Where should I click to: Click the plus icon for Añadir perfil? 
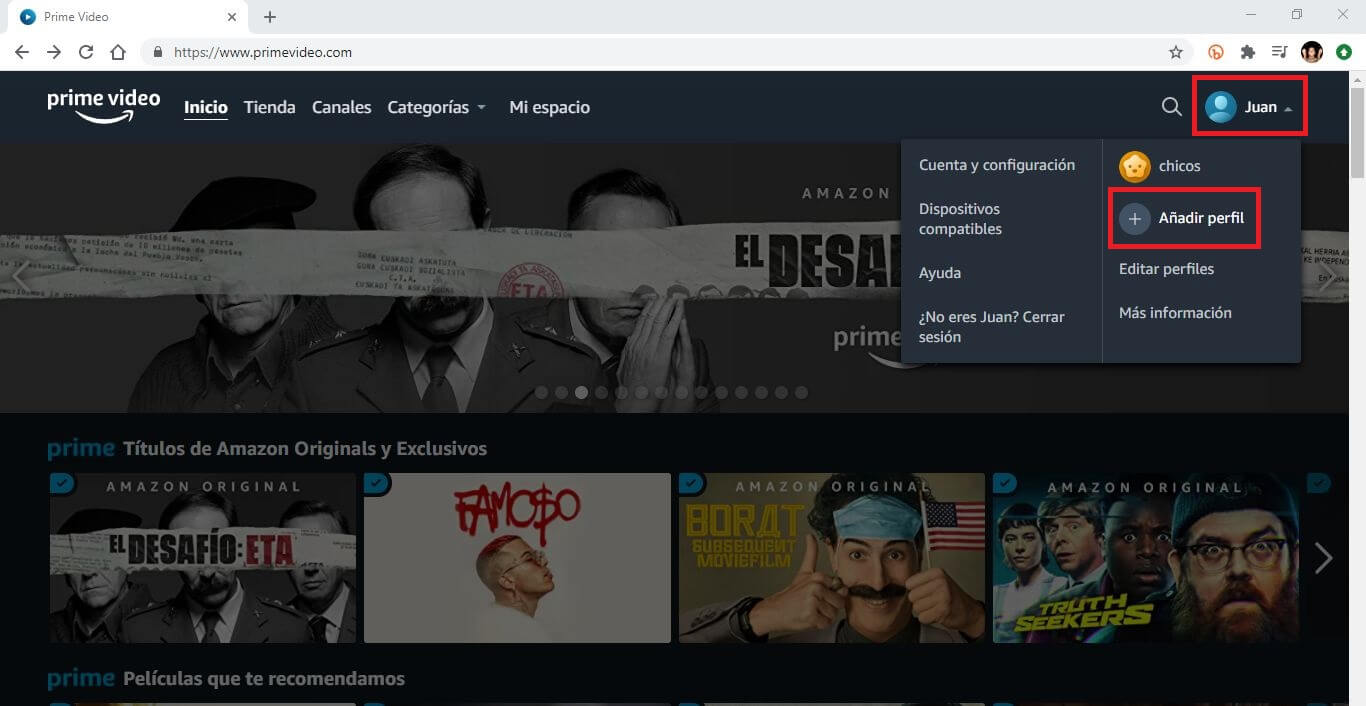(x=1134, y=218)
